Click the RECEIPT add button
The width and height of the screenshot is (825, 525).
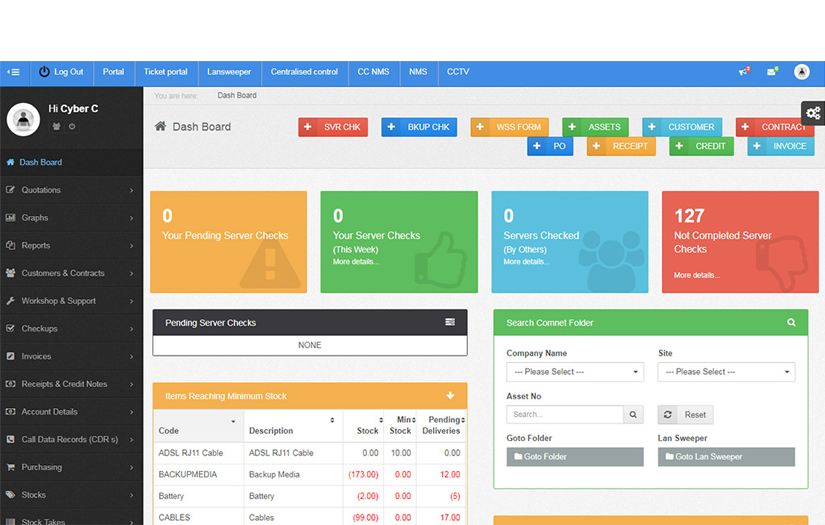[x=621, y=146]
